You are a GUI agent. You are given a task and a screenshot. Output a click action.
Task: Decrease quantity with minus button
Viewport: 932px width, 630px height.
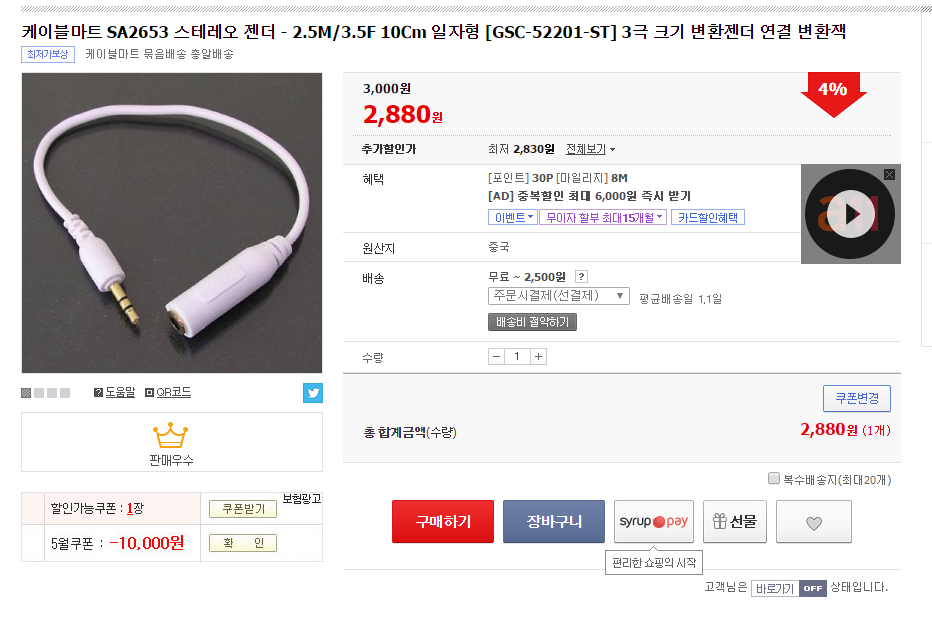point(496,357)
